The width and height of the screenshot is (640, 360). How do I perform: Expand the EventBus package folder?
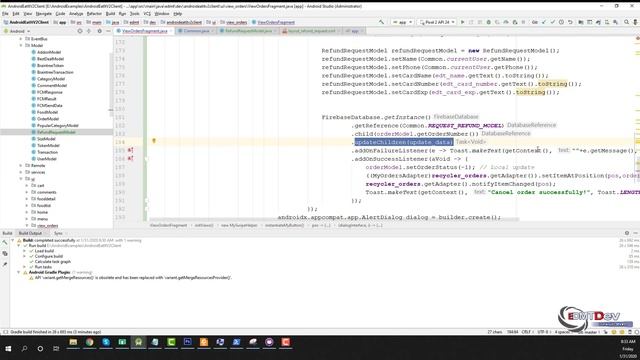click(21, 39)
